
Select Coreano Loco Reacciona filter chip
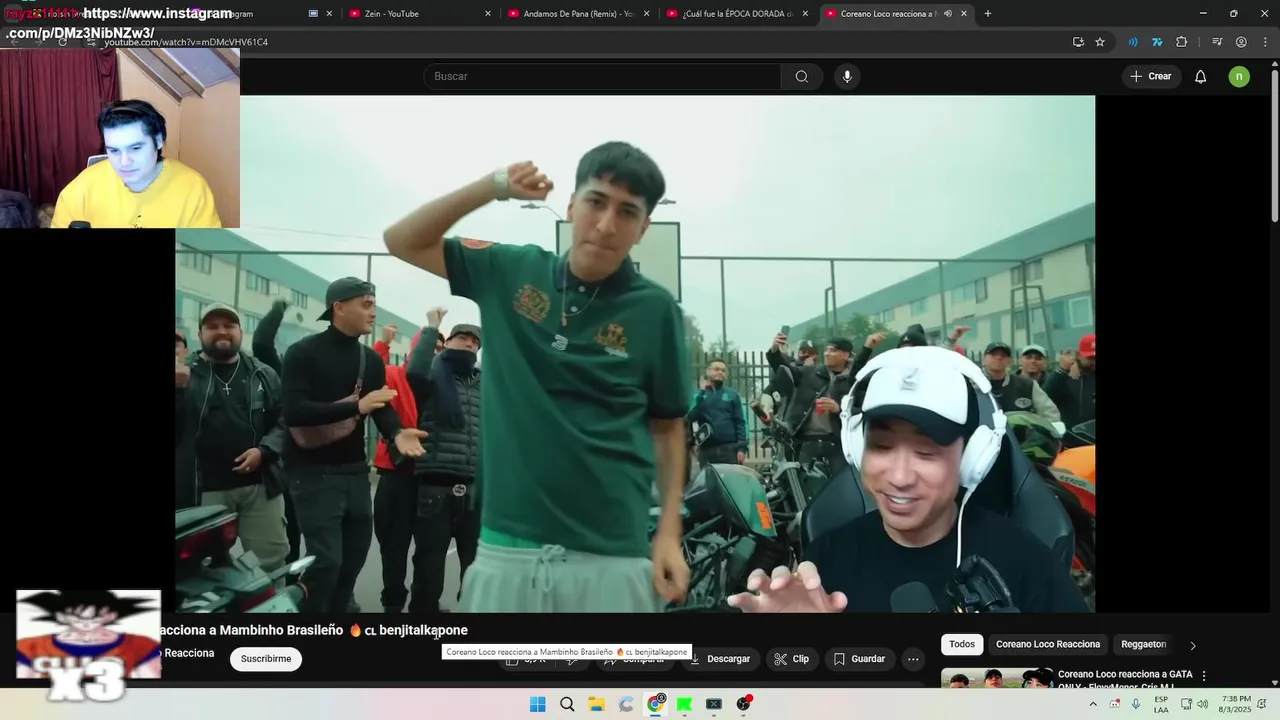(1048, 645)
